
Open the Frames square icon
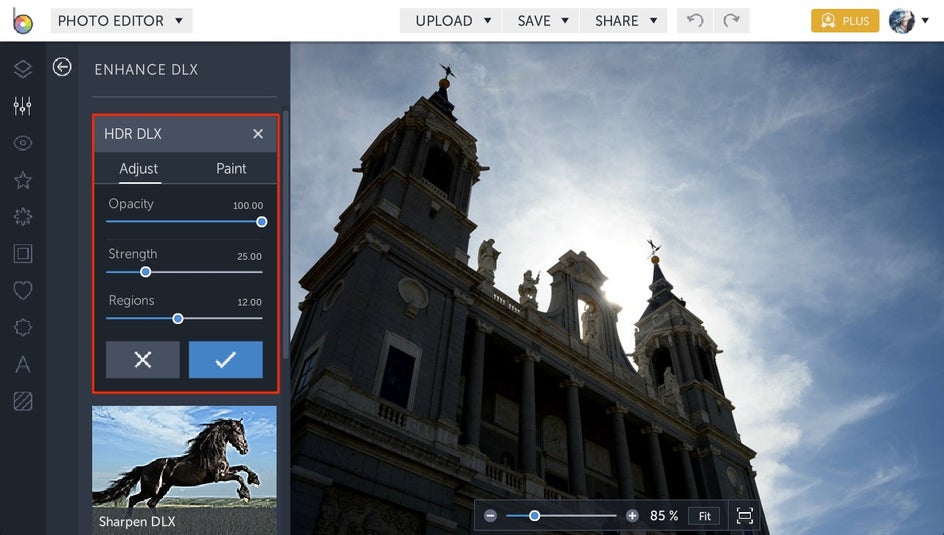(x=23, y=253)
